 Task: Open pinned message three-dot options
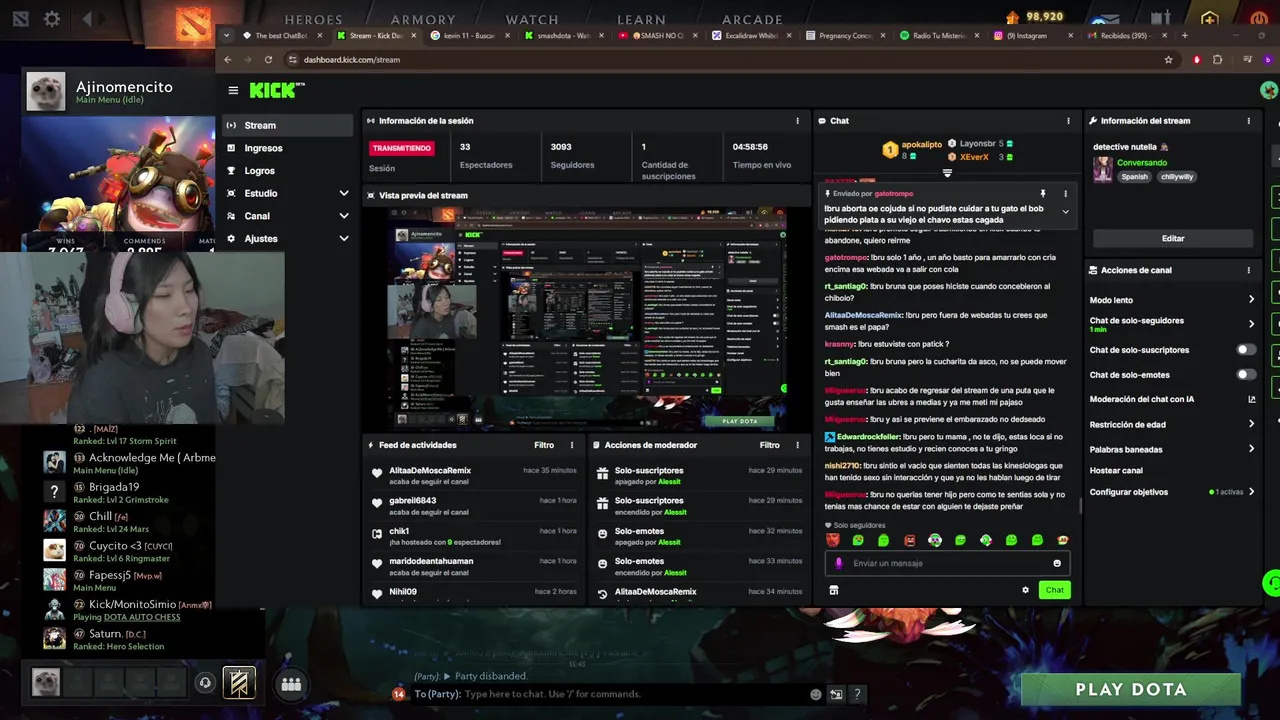(x=1065, y=194)
